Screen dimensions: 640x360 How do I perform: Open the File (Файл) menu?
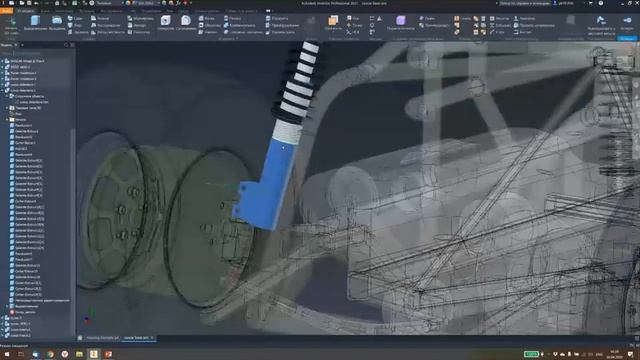[7, 11]
